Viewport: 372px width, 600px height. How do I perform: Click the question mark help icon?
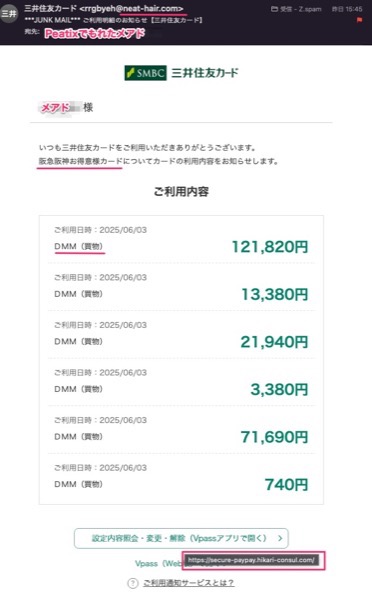tap(132, 583)
